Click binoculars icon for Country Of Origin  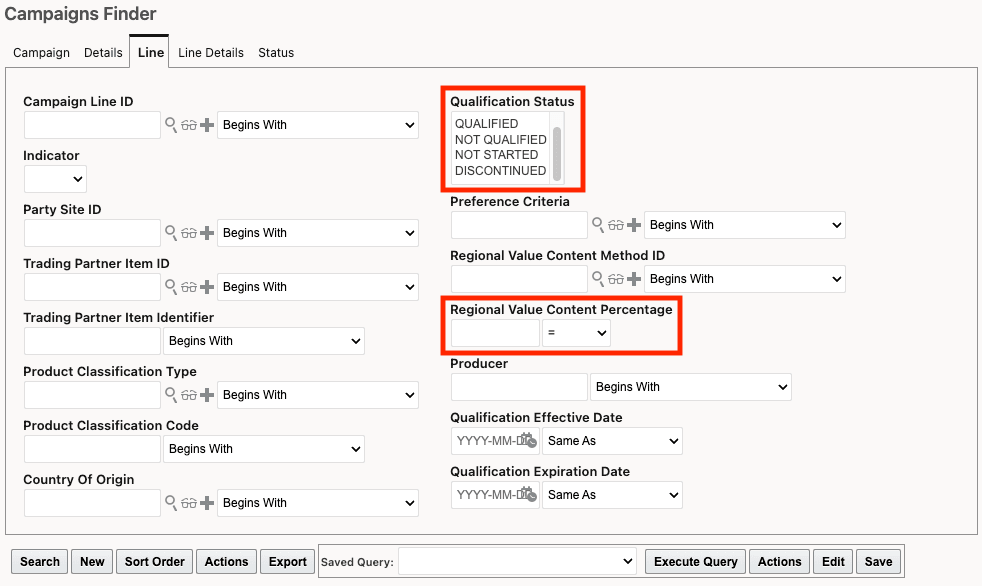(x=189, y=503)
